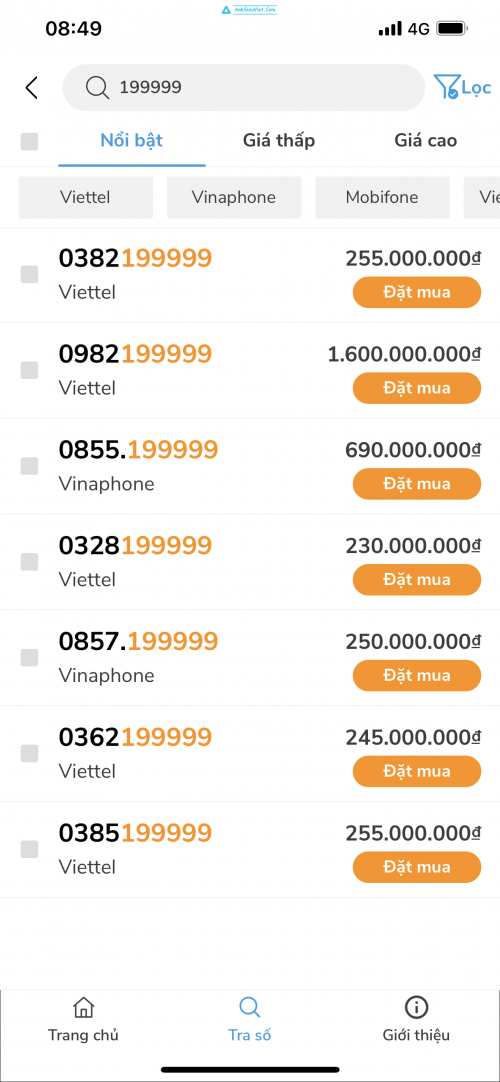Viewport: 500px width, 1082px height.
Task: Click Đặt mua for 0982199999
Action: [417, 388]
